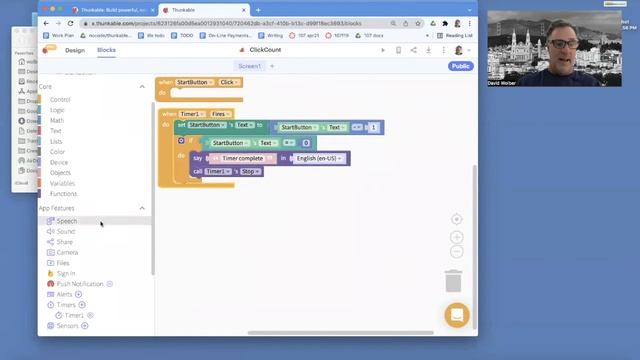This screenshot has width=640, height=360.
Task: Open the Logic blocks category
Action: pos(57,110)
